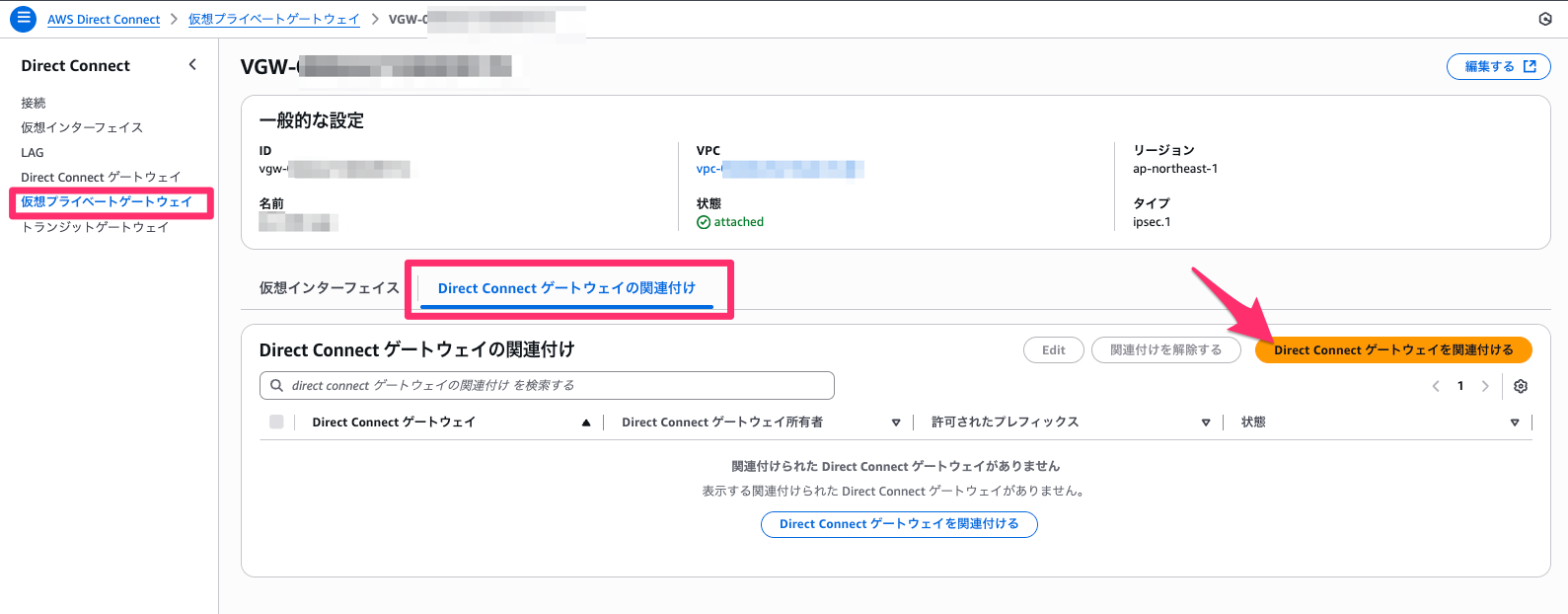This screenshot has width=1568, height=614.
Task: Open トランジットゲートウェイ sidebar item
Action: pos(95,227)
